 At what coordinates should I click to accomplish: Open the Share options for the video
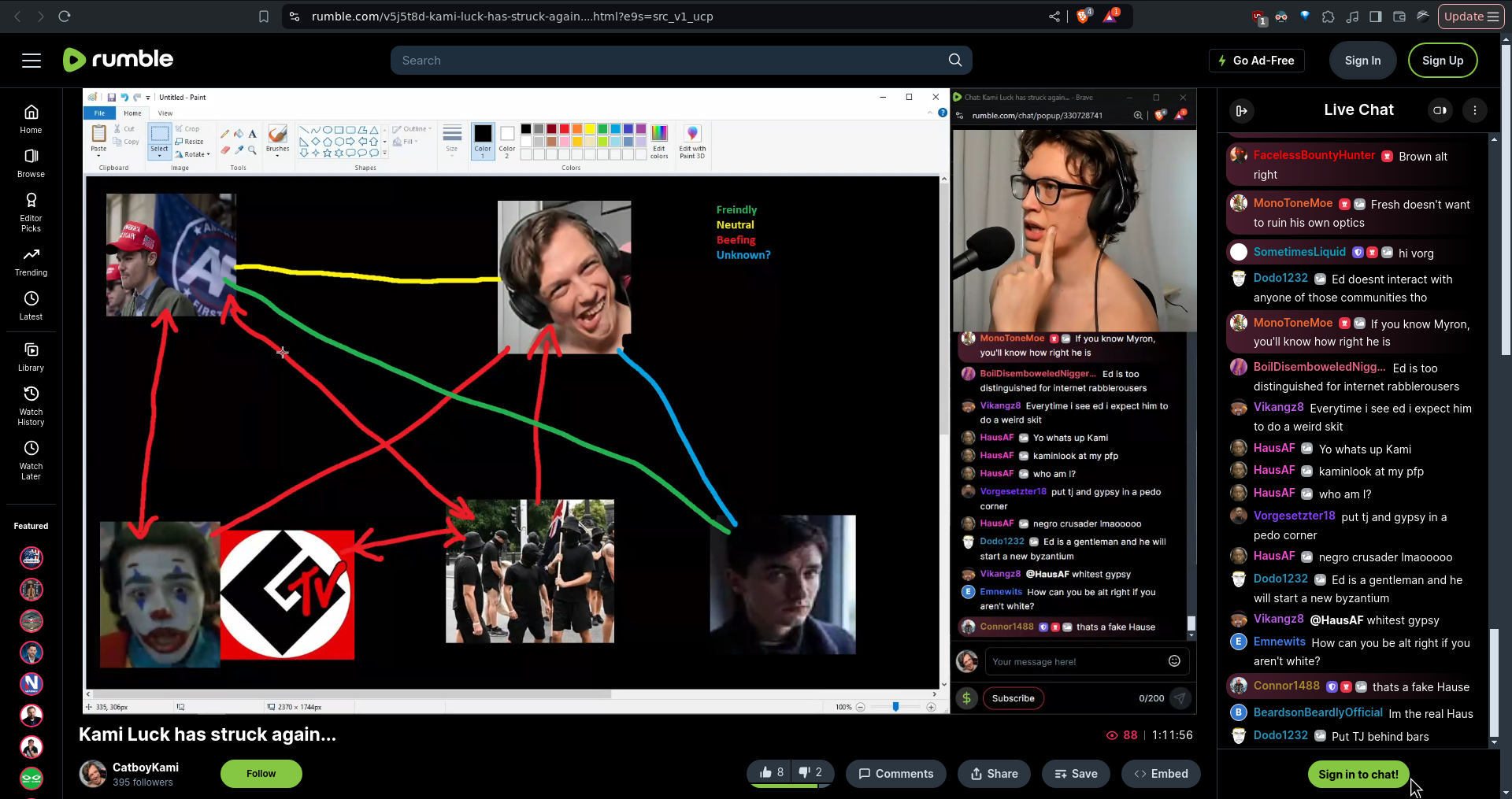pos(994,774)
